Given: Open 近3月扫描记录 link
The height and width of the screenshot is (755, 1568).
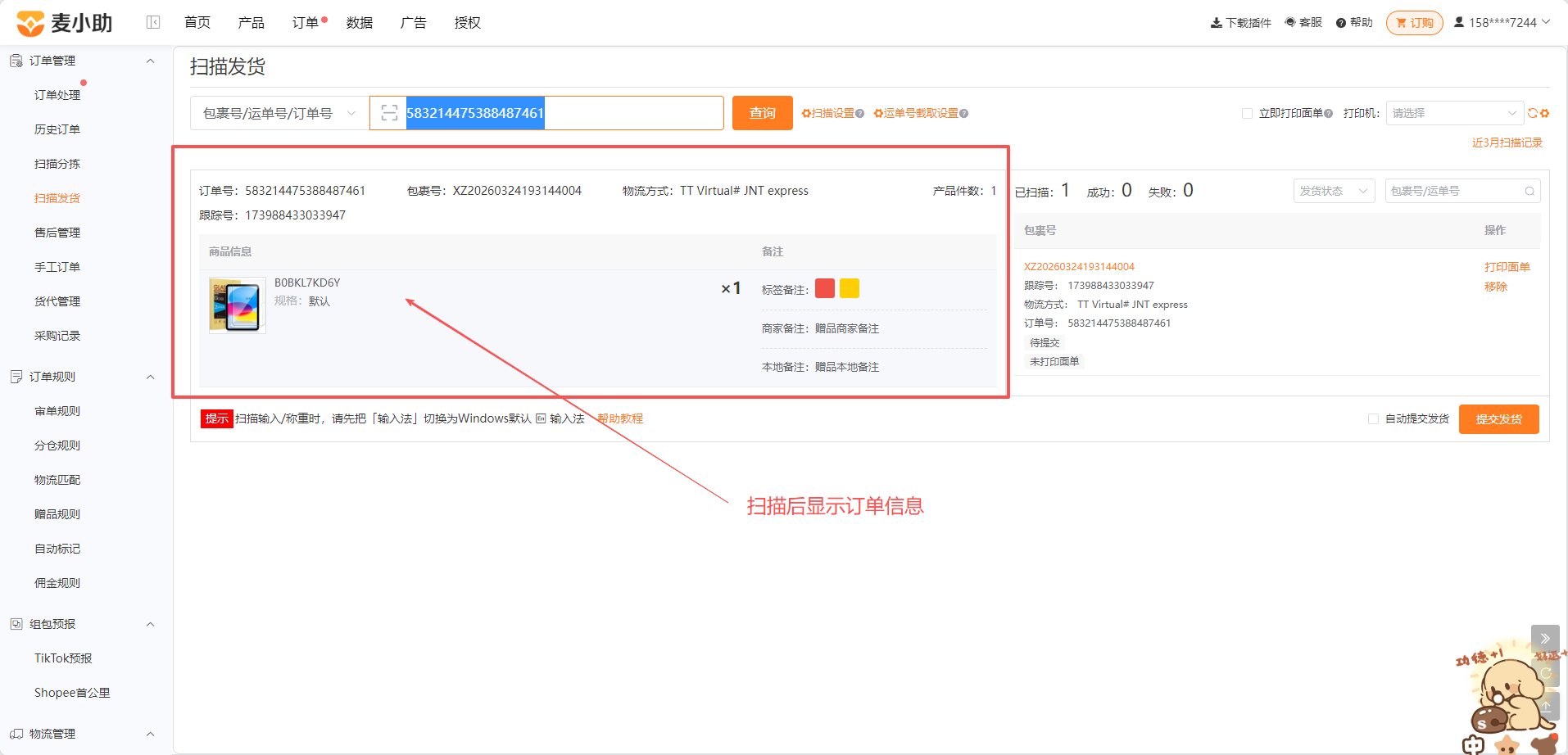Looking at the screenshot, I should click(x=1507, y=142).
